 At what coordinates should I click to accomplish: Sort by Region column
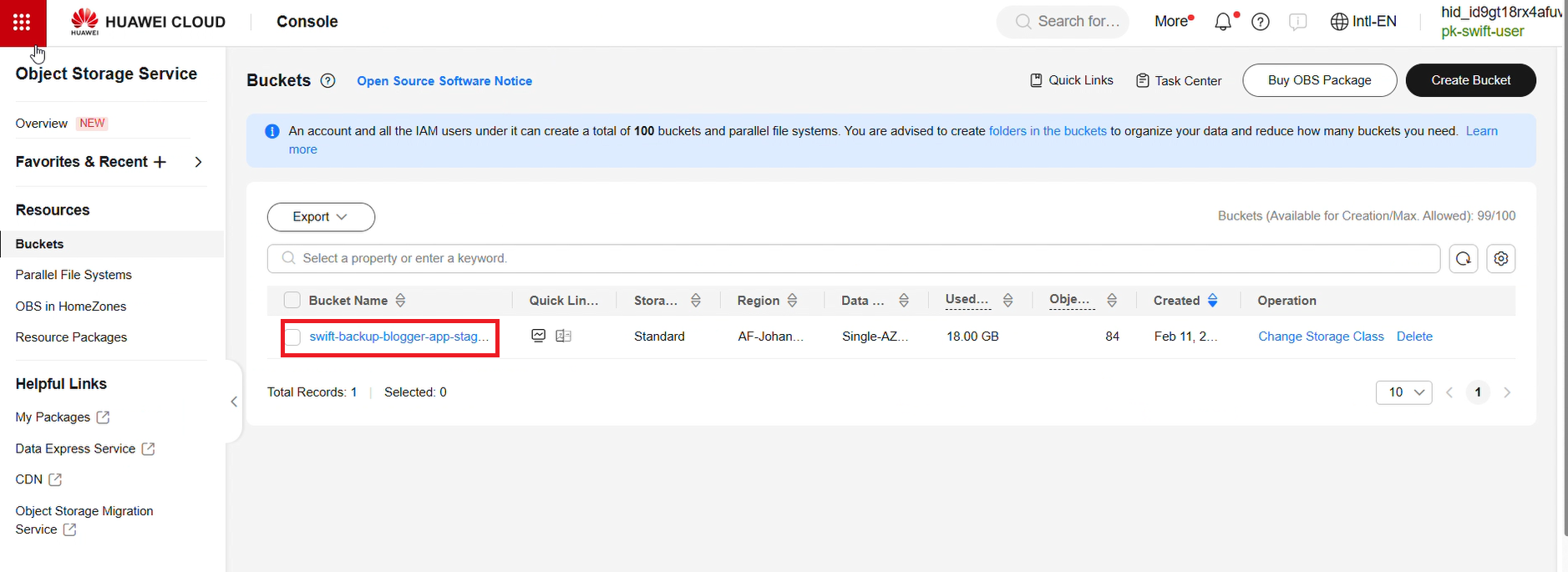pos(792,301)
